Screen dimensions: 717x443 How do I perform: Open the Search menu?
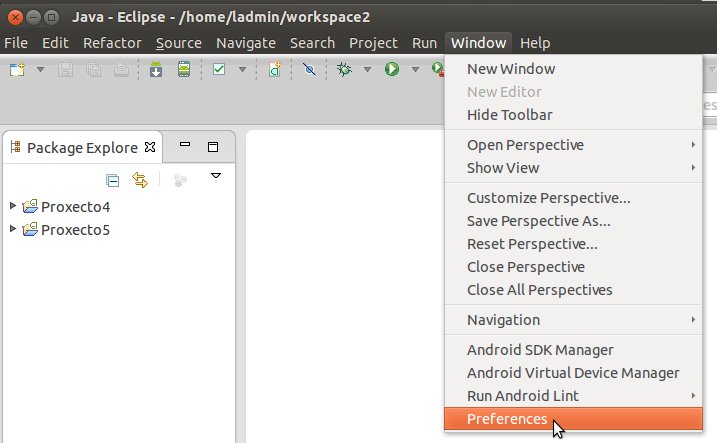(x=312, y=43)
